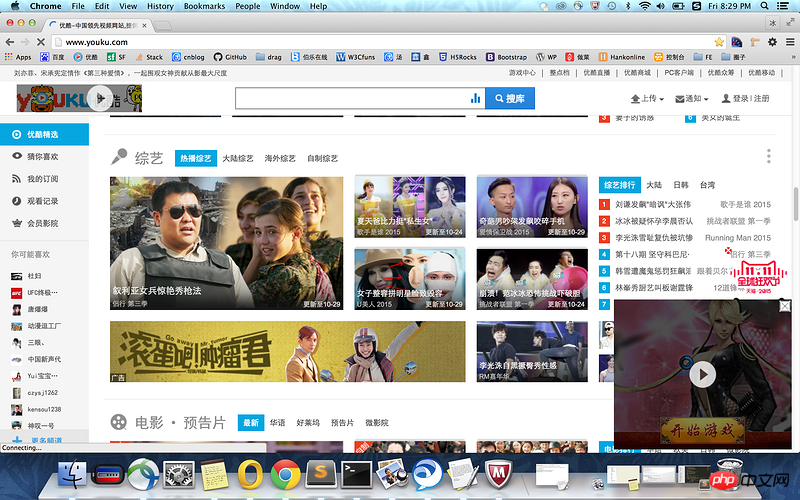Click the Youku search input field
The image size is (800, 500).
pos(350,98)
